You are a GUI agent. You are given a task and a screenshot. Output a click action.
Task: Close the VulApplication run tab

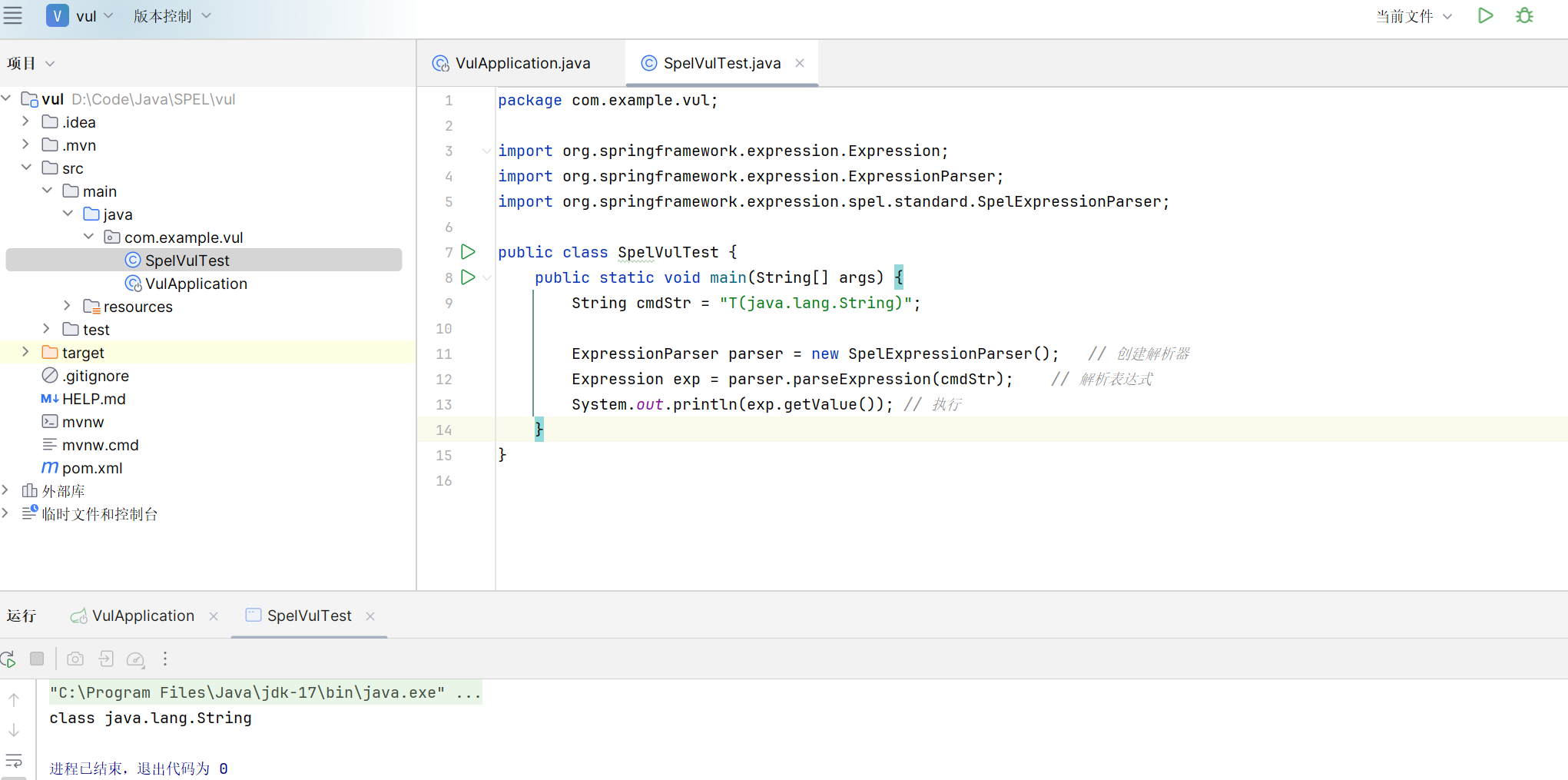coord(214,616)
